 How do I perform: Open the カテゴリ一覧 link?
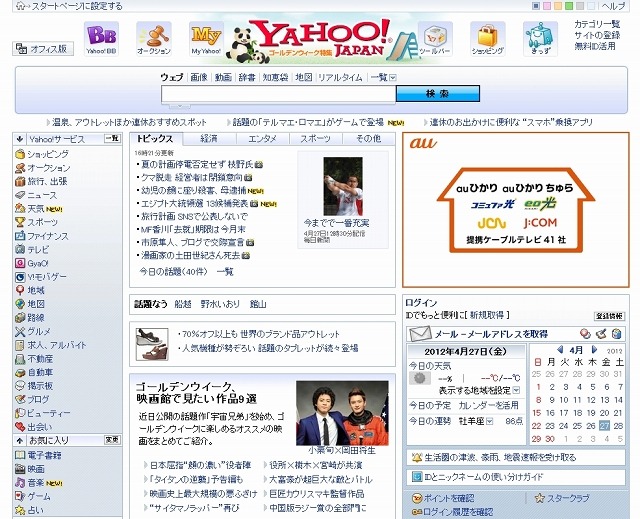597,24
